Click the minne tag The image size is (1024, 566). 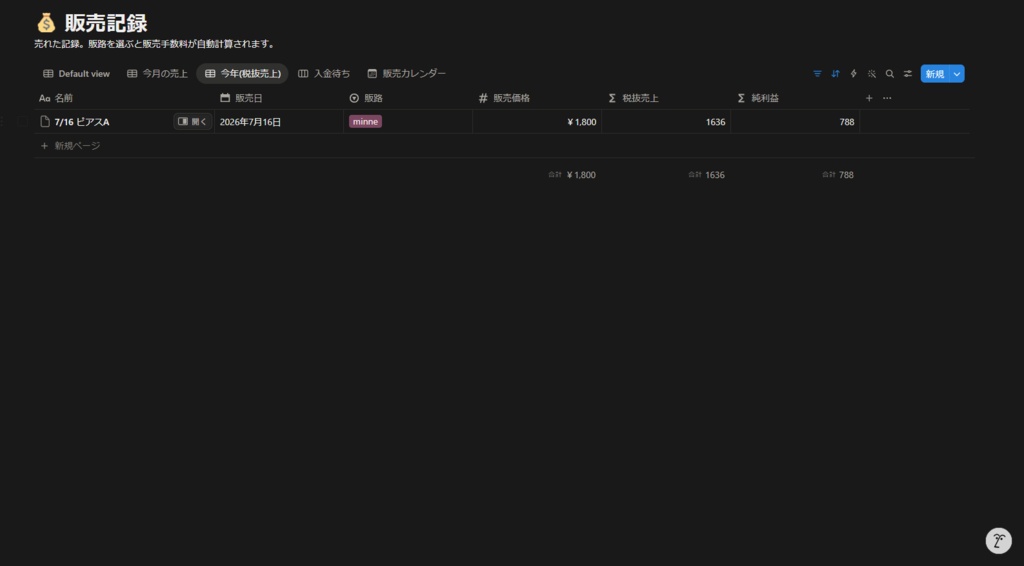click(x=365, y=121)
